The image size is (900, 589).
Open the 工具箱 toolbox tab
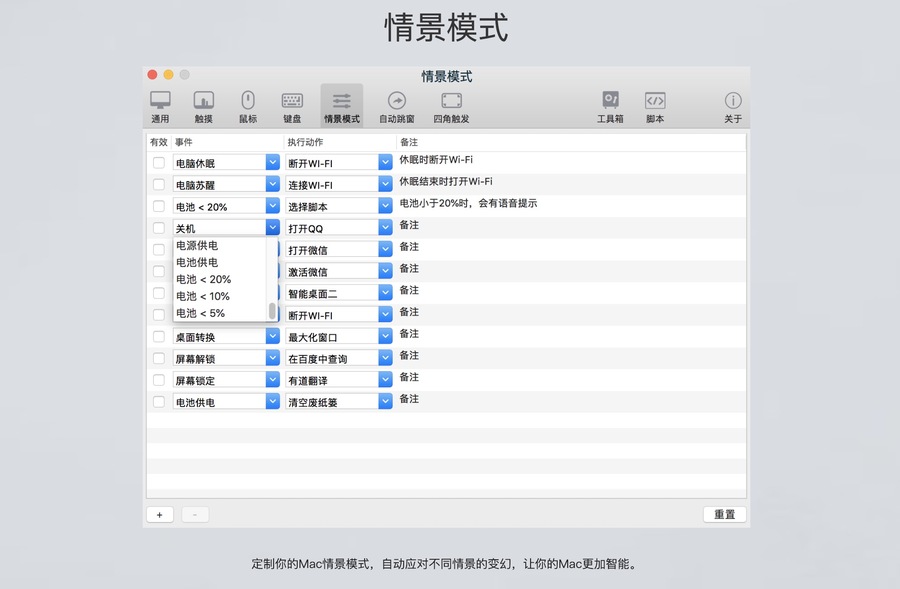click(x=610, y=107)
